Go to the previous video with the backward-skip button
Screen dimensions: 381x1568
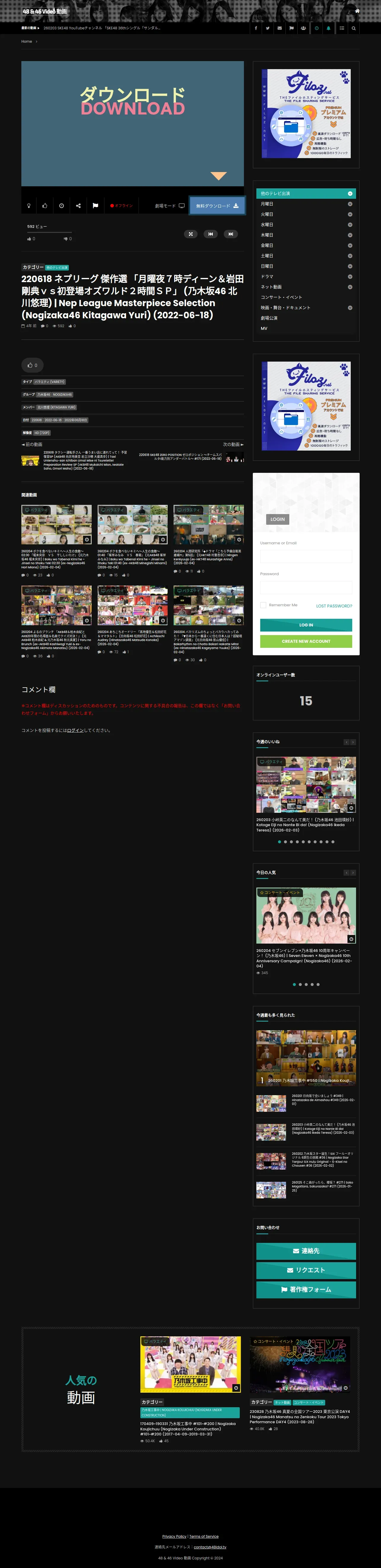[211, 234]
